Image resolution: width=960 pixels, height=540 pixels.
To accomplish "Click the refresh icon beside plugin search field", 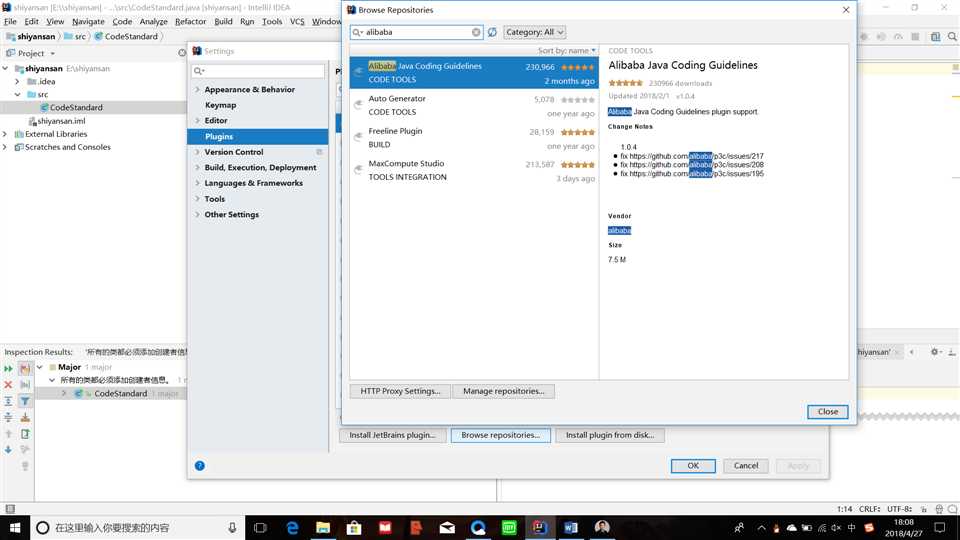I will 492,32.
